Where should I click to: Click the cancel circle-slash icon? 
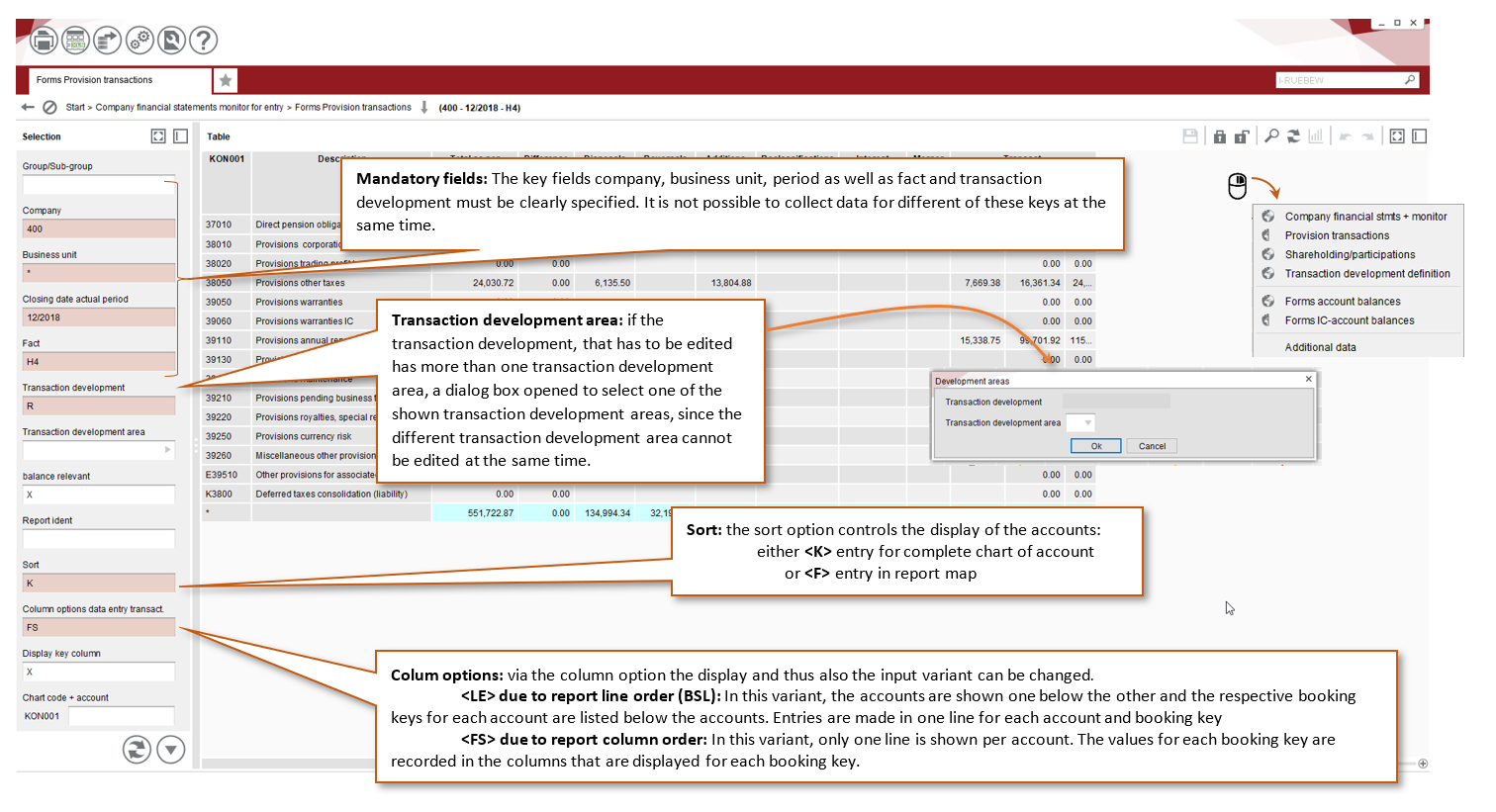point(49,107)
